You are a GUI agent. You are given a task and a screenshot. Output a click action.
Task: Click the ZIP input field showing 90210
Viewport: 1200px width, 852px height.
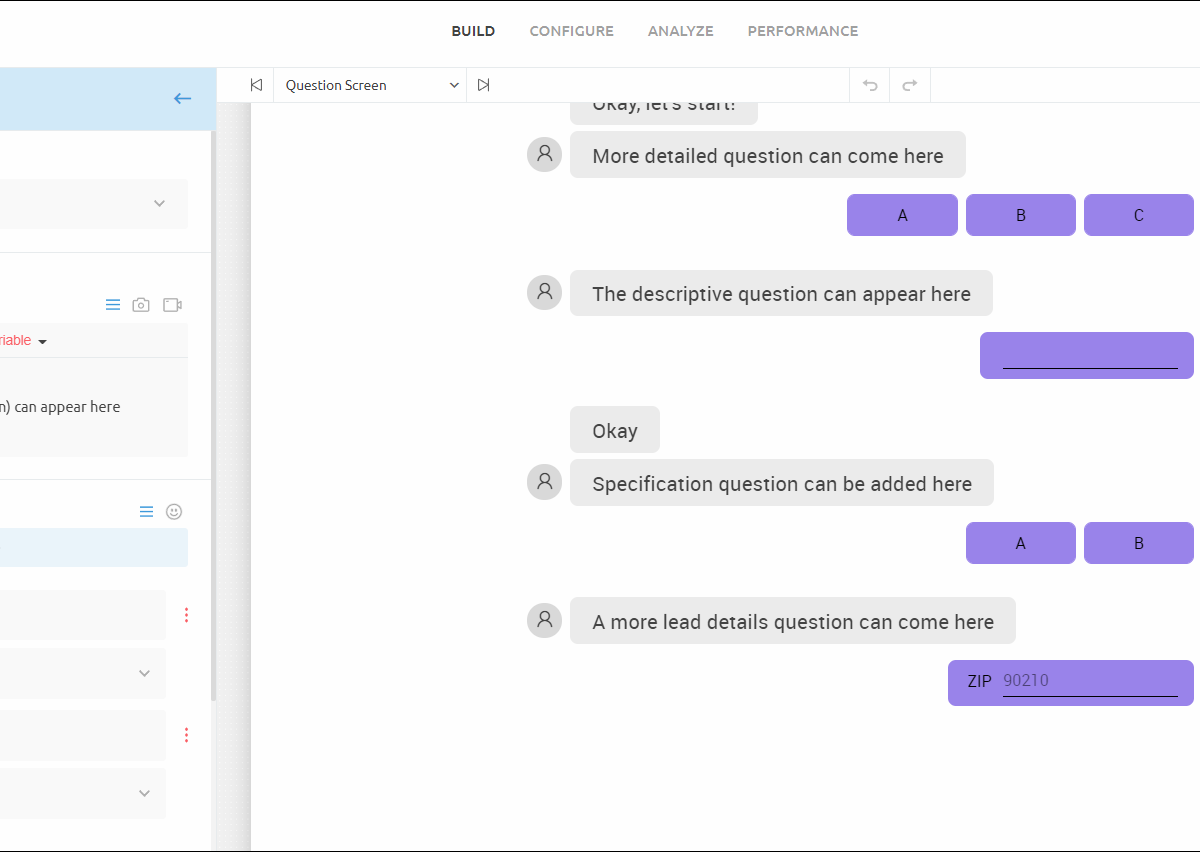point(1089,681)
